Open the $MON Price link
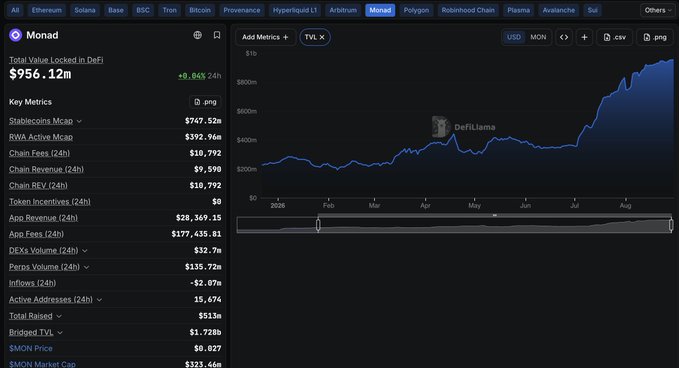Screen dimensions: 679x368 (31, 349)
